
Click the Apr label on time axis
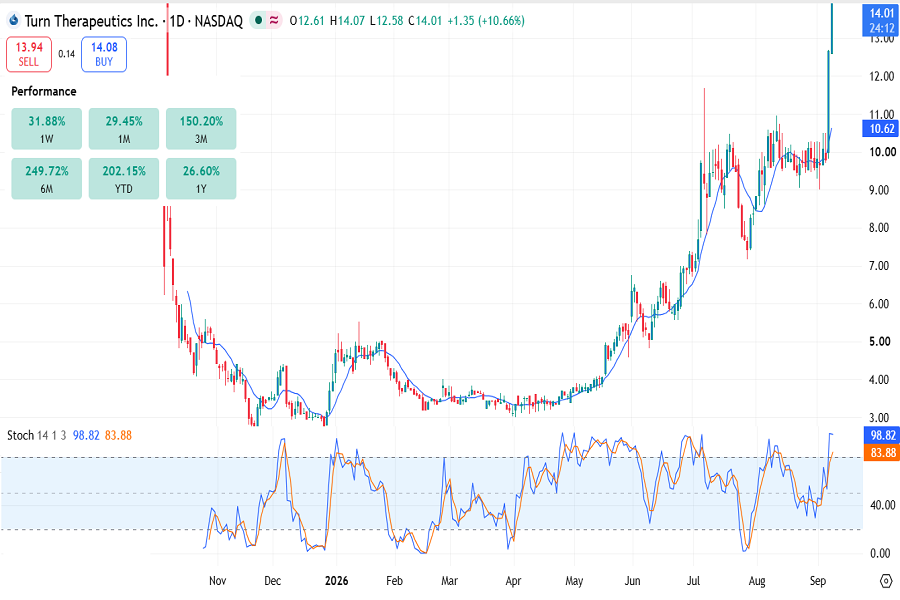[x=513, y=580]
